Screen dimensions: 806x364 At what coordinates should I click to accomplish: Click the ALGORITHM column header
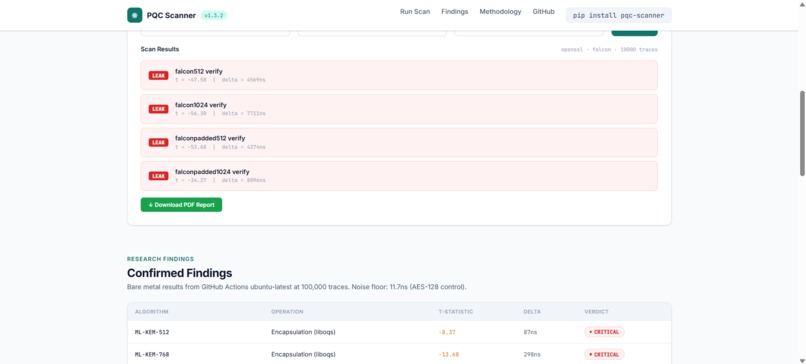coord(152,312)
